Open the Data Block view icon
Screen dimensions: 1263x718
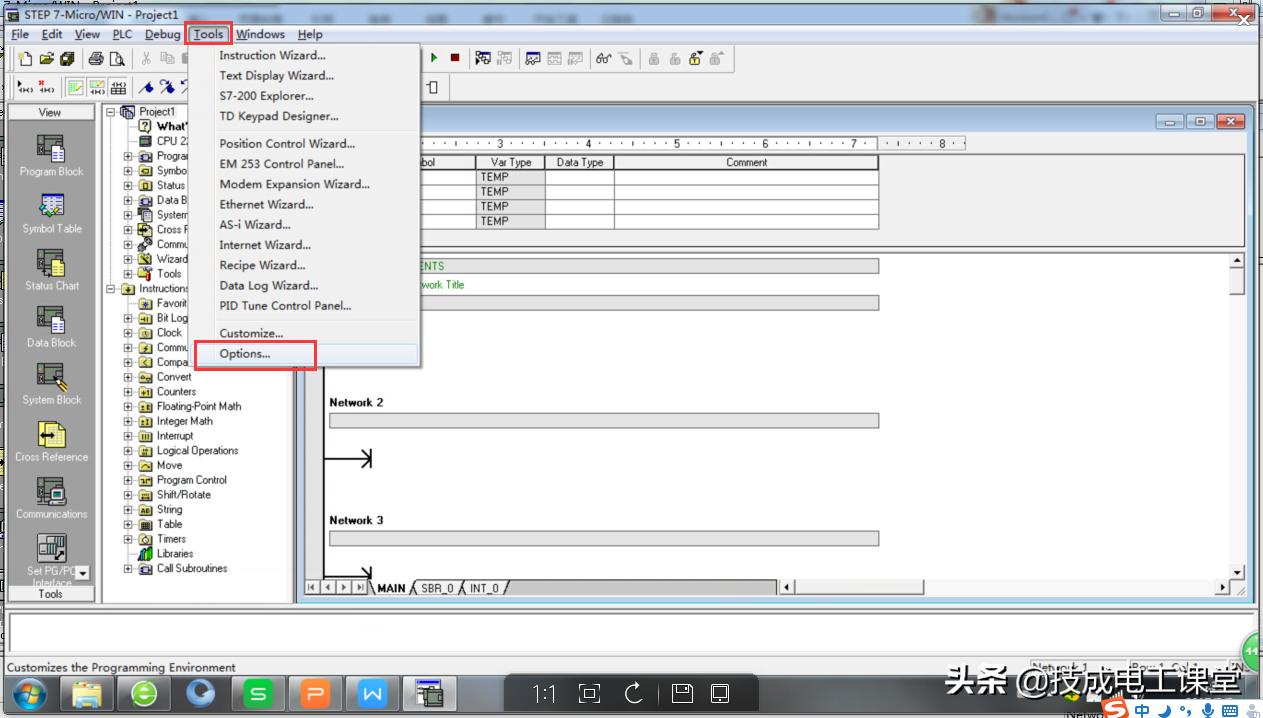[51, 319]
